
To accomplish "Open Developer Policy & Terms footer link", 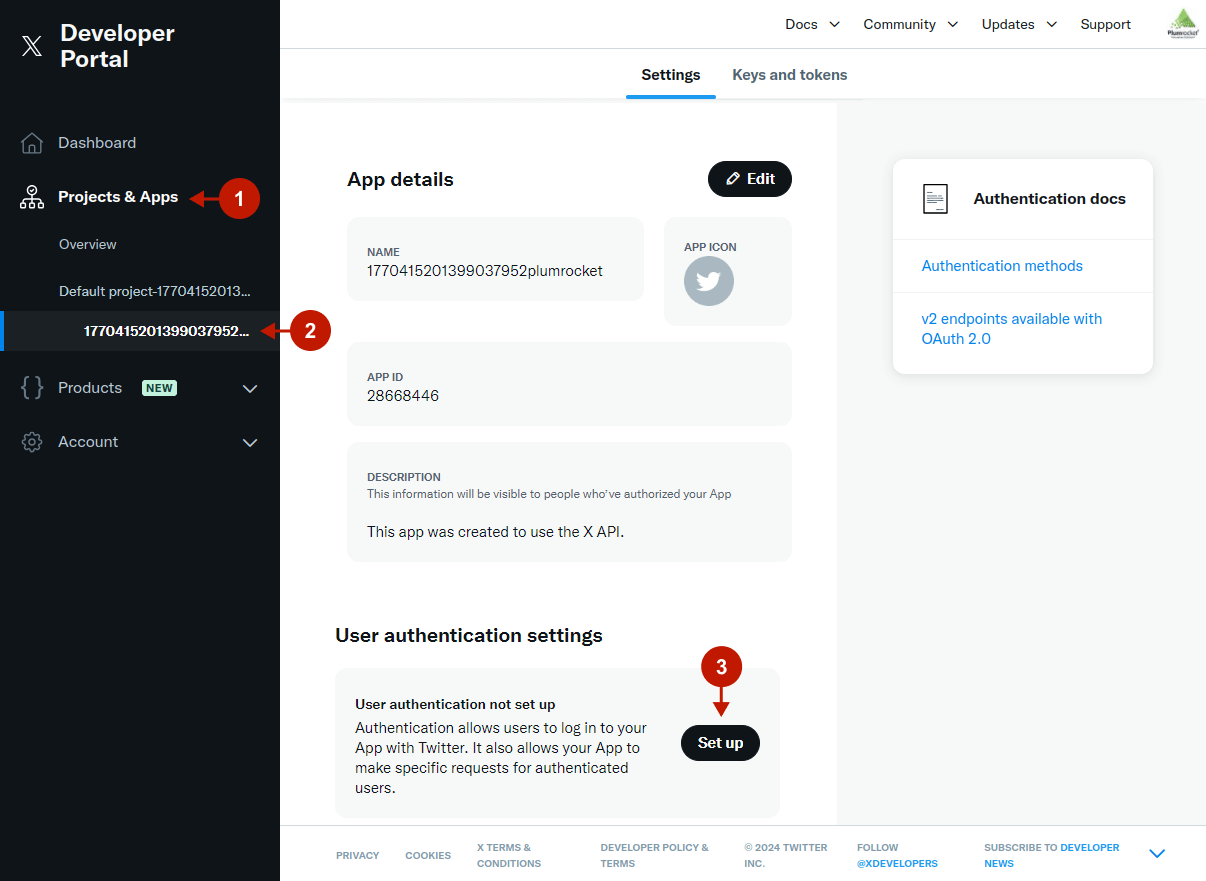I will click(x=655, y=855).
